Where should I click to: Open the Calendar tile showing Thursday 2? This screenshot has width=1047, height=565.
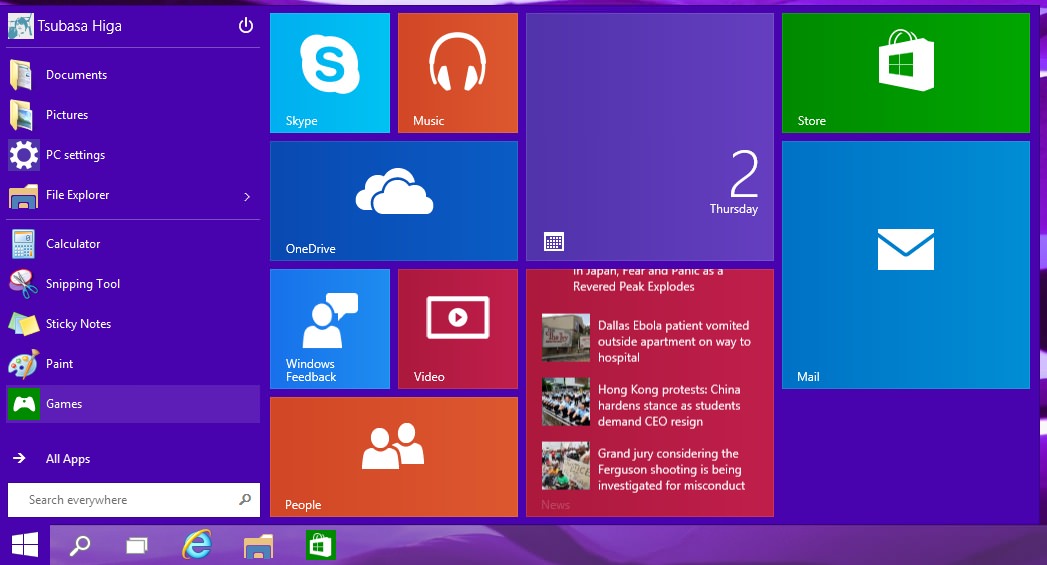650,137
